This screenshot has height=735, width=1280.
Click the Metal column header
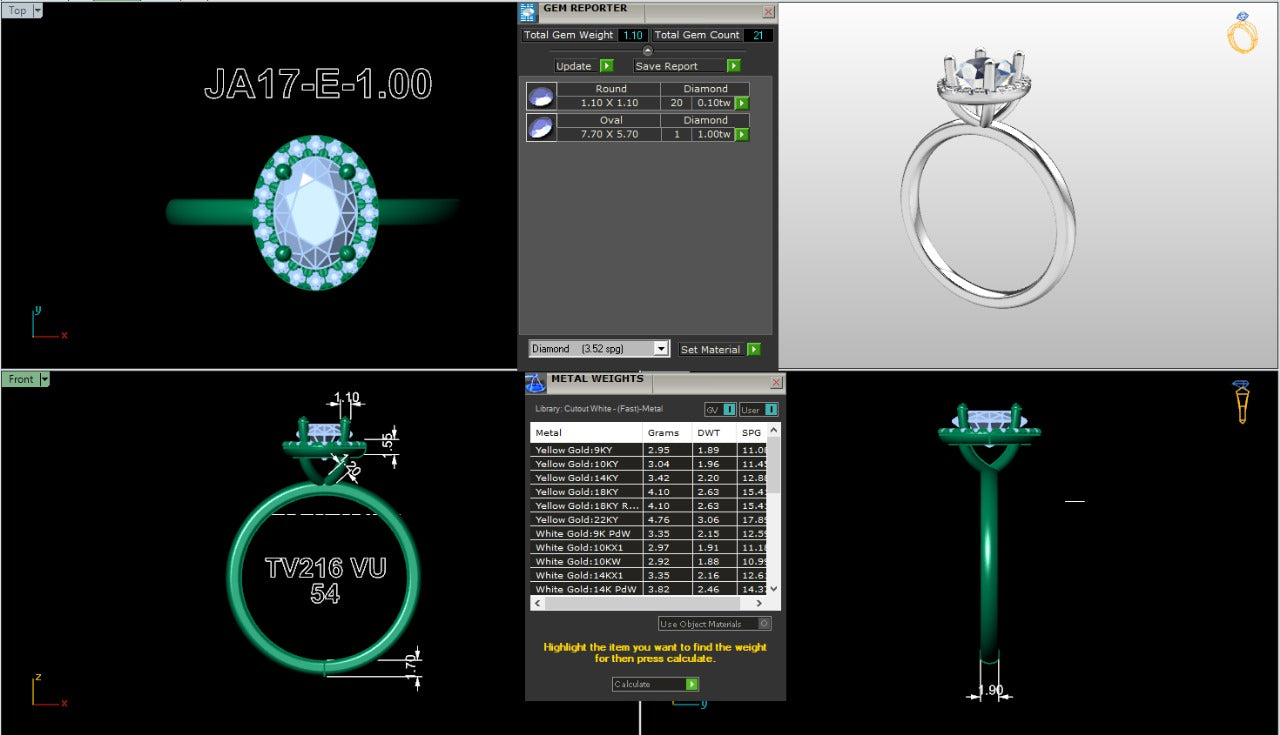pos(586,433)
